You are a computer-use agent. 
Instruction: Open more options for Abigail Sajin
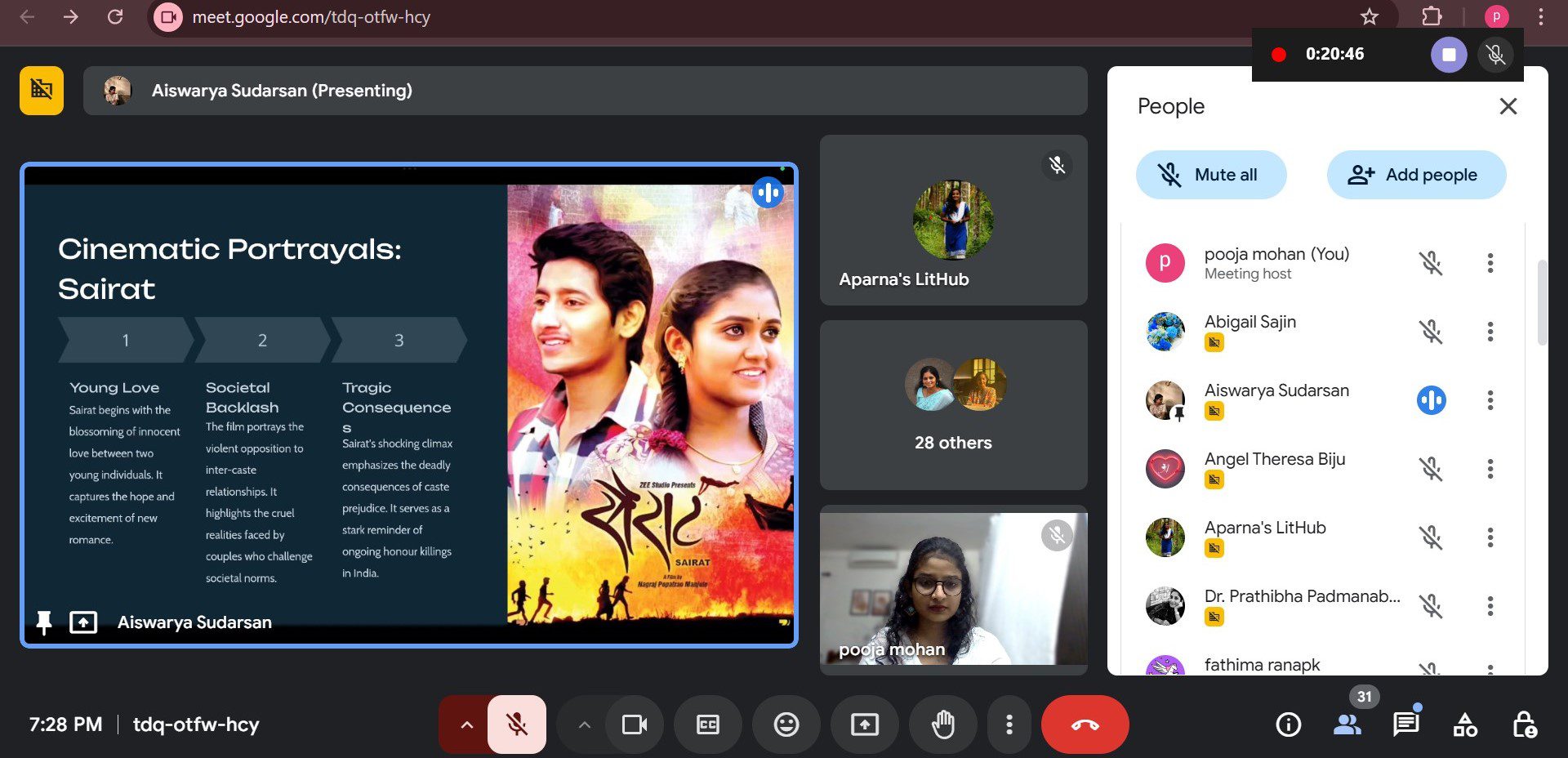(x=1490, y=332)
